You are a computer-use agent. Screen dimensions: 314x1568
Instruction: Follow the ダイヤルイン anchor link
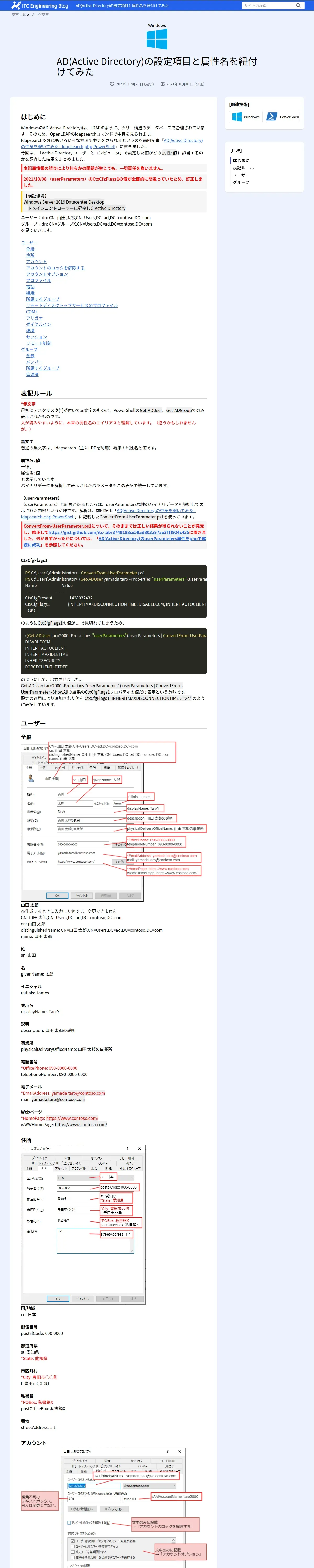(38, 324)
